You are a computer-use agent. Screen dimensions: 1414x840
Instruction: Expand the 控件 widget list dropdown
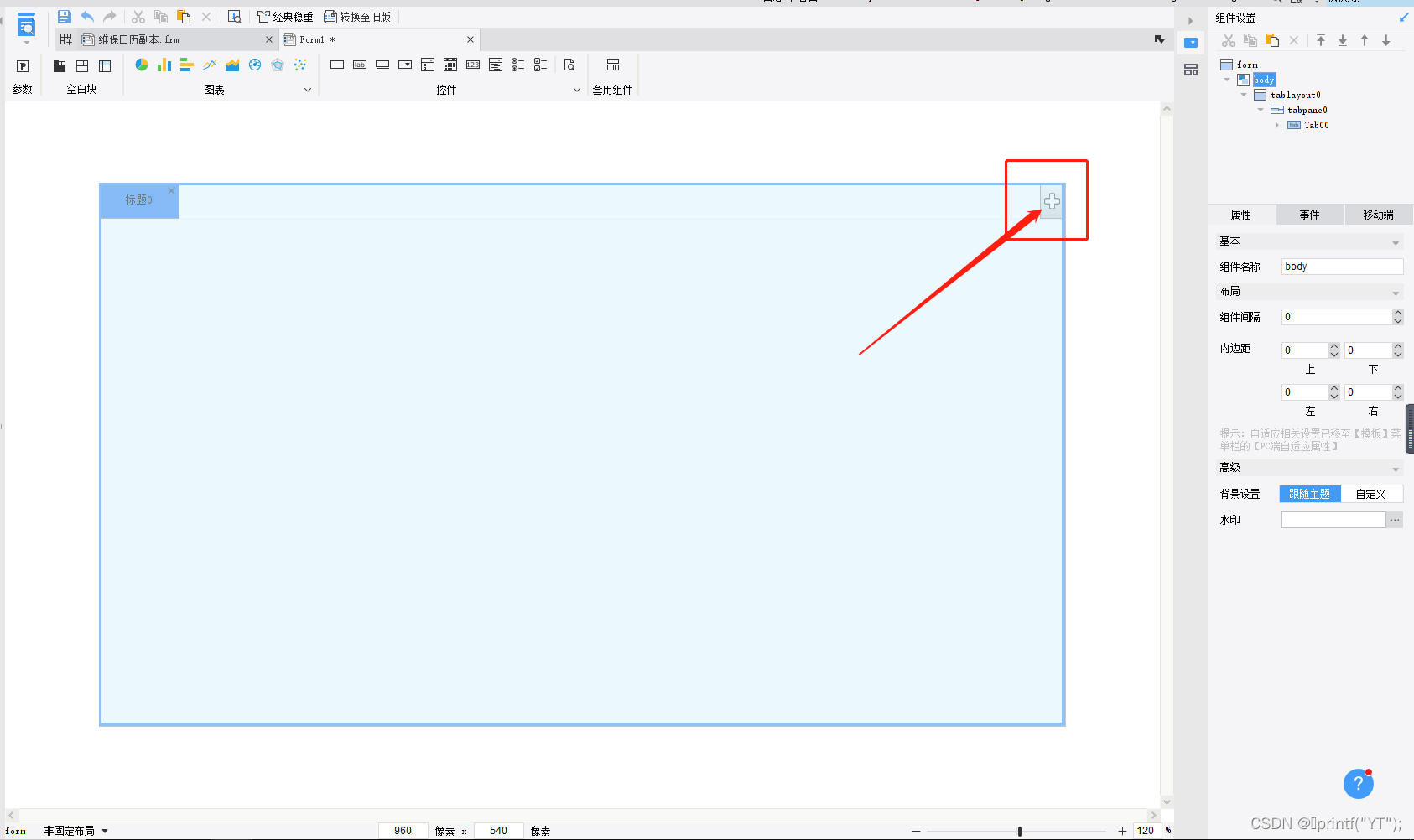tap(577, 90)
